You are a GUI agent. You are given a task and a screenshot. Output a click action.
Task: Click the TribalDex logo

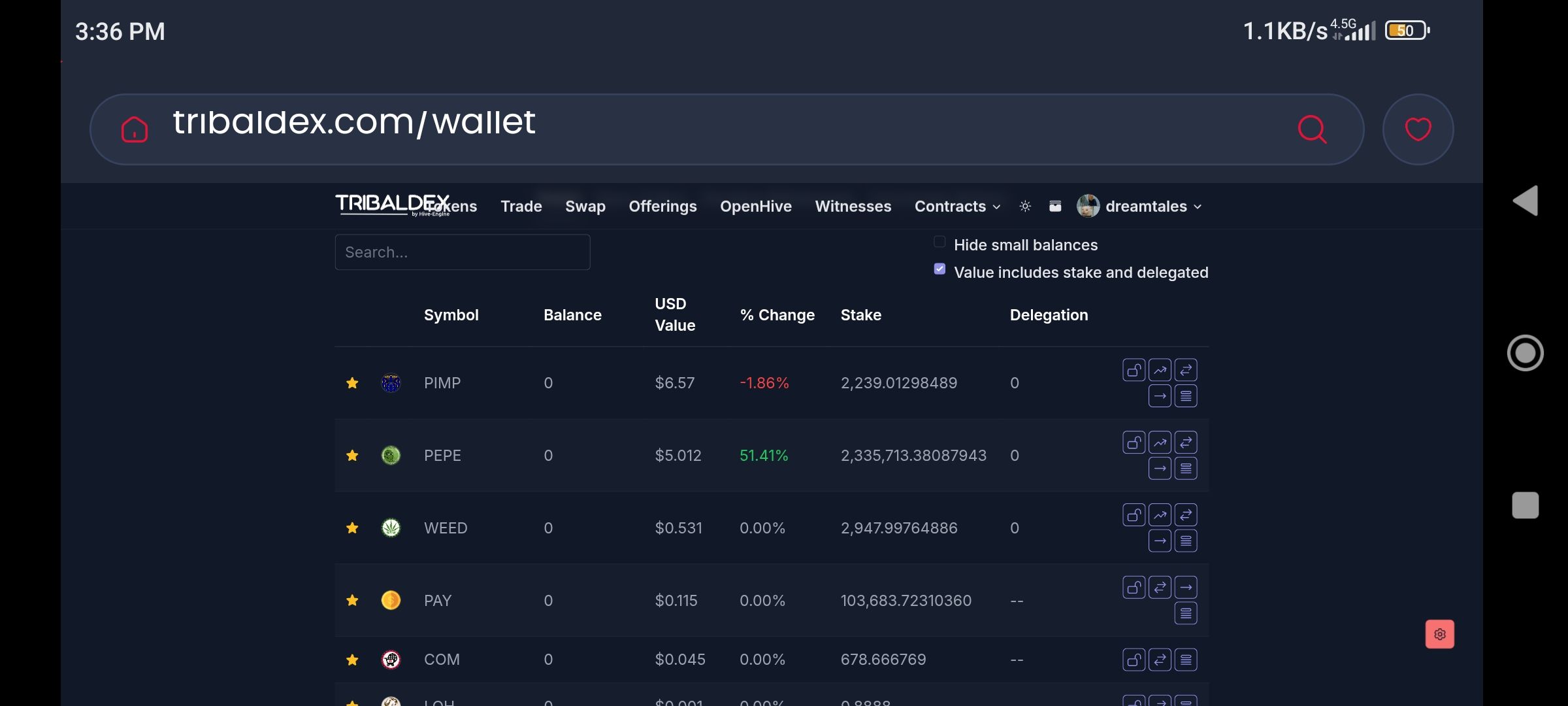coord(392,205)
